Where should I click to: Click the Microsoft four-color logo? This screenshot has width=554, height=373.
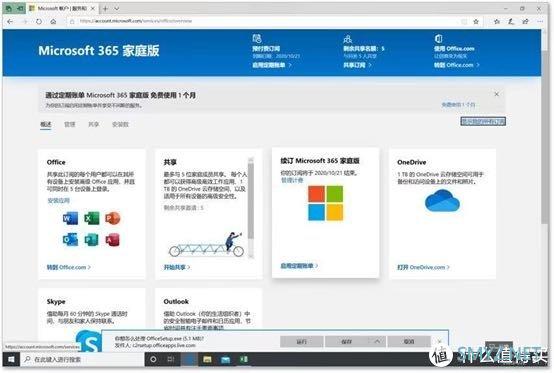click(325, 203)
